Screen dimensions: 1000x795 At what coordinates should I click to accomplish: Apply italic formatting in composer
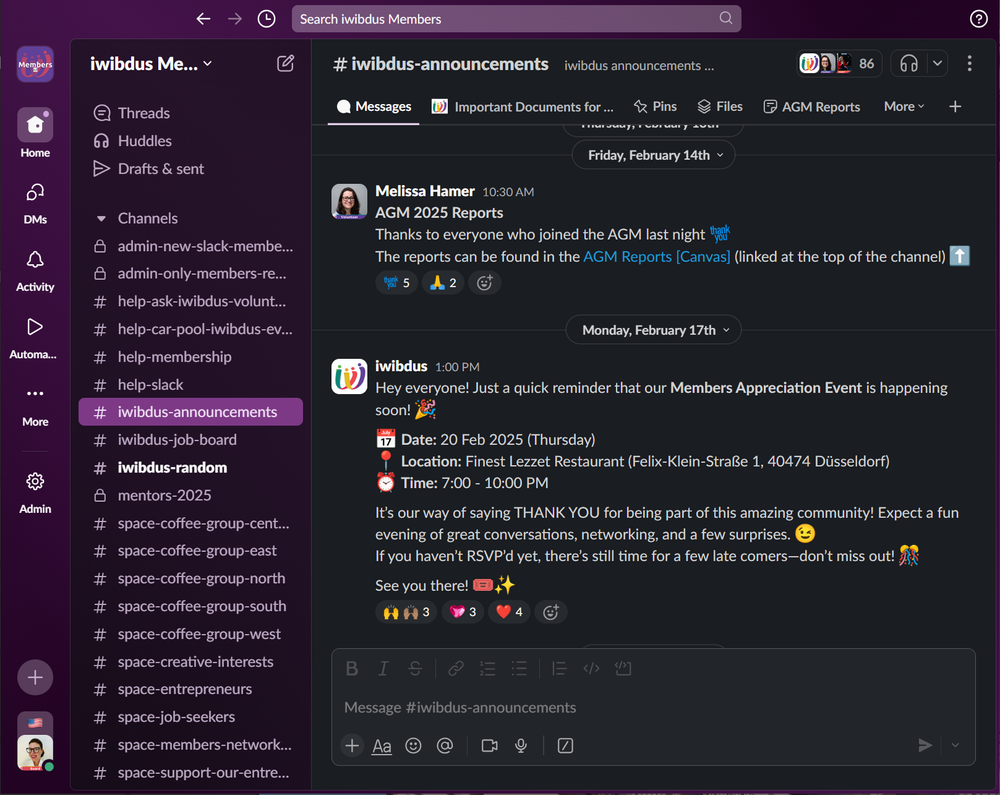[x=383, y=668]
